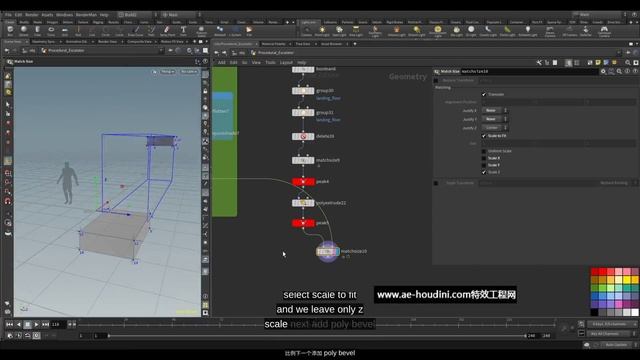
Task: Pick the black color swatch
Action: (595, 312)
